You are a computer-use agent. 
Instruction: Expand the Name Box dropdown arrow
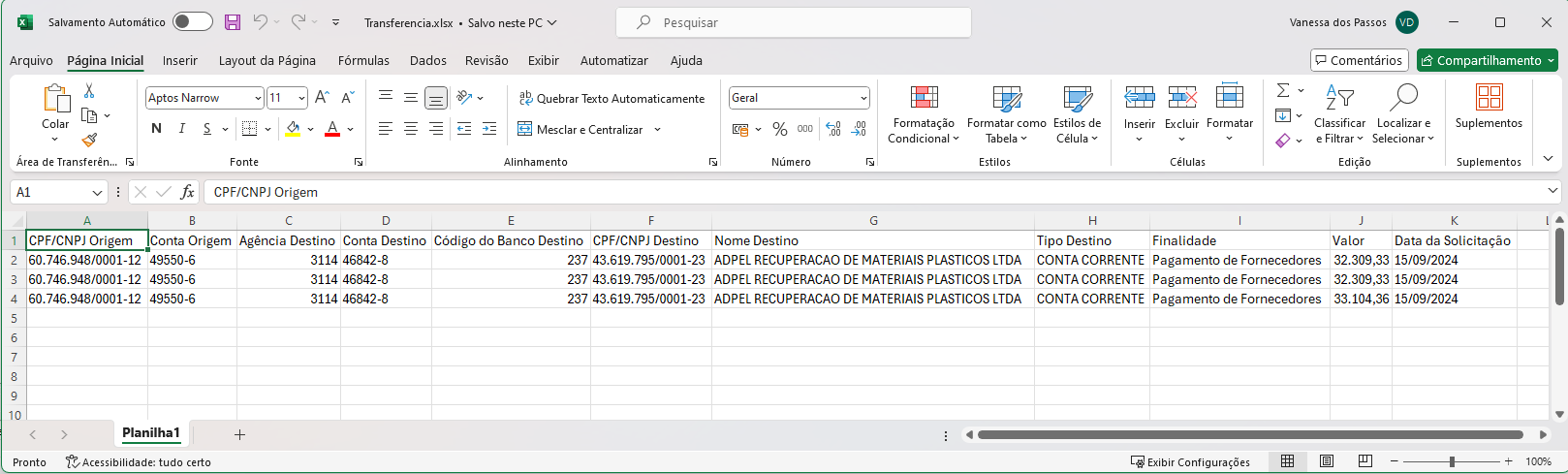(98, 192)
